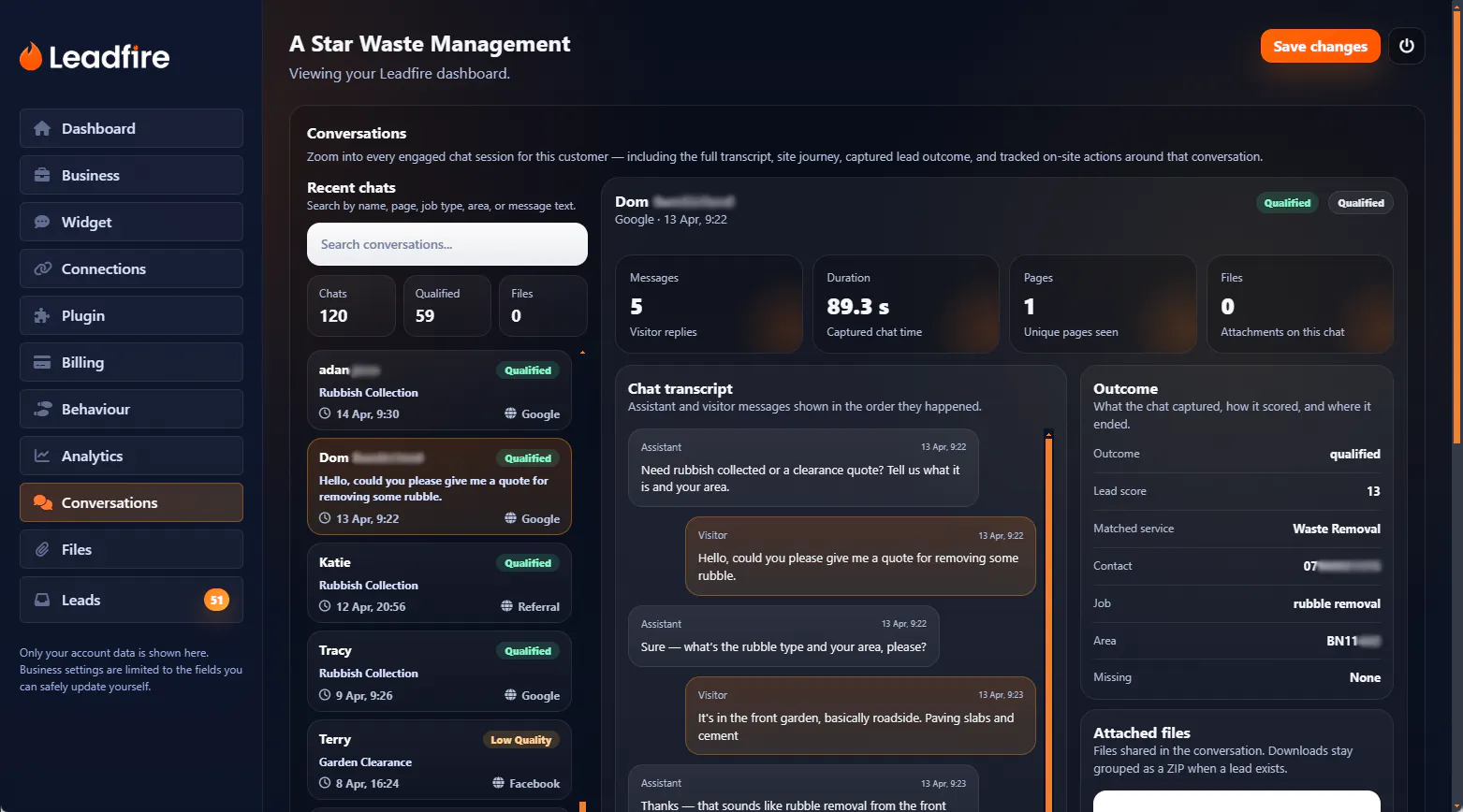Open Leads section label
Screen dimensions: 1463x812
pyautogui.click(x=80, y=600)
